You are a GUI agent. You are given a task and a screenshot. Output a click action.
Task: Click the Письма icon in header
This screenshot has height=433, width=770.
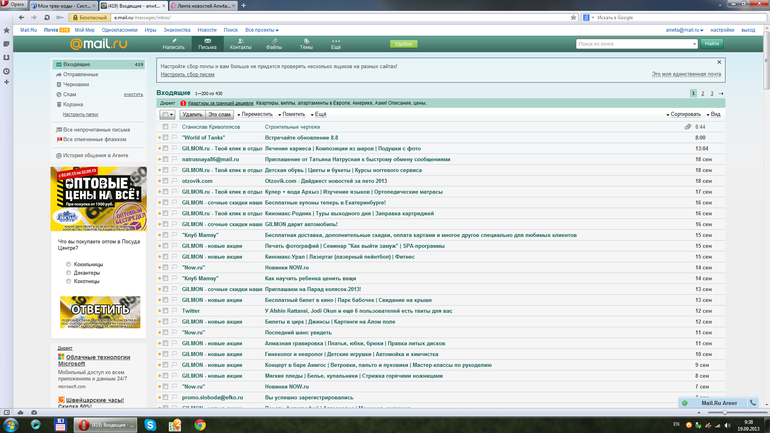(207, 44)
